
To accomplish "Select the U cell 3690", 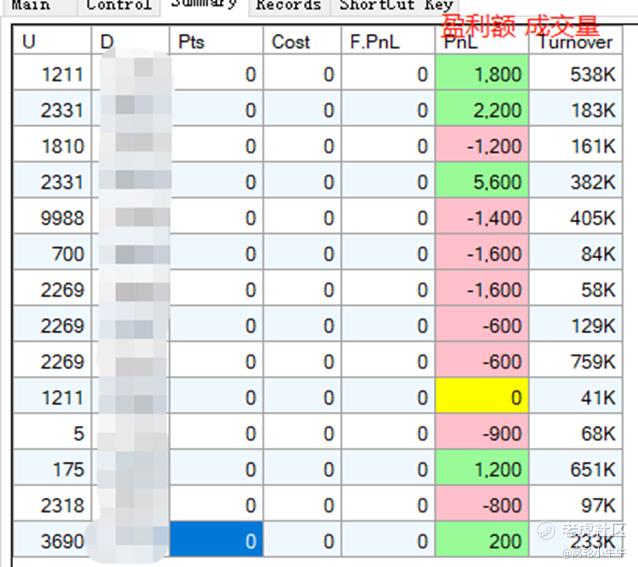I will pos(52,539).
